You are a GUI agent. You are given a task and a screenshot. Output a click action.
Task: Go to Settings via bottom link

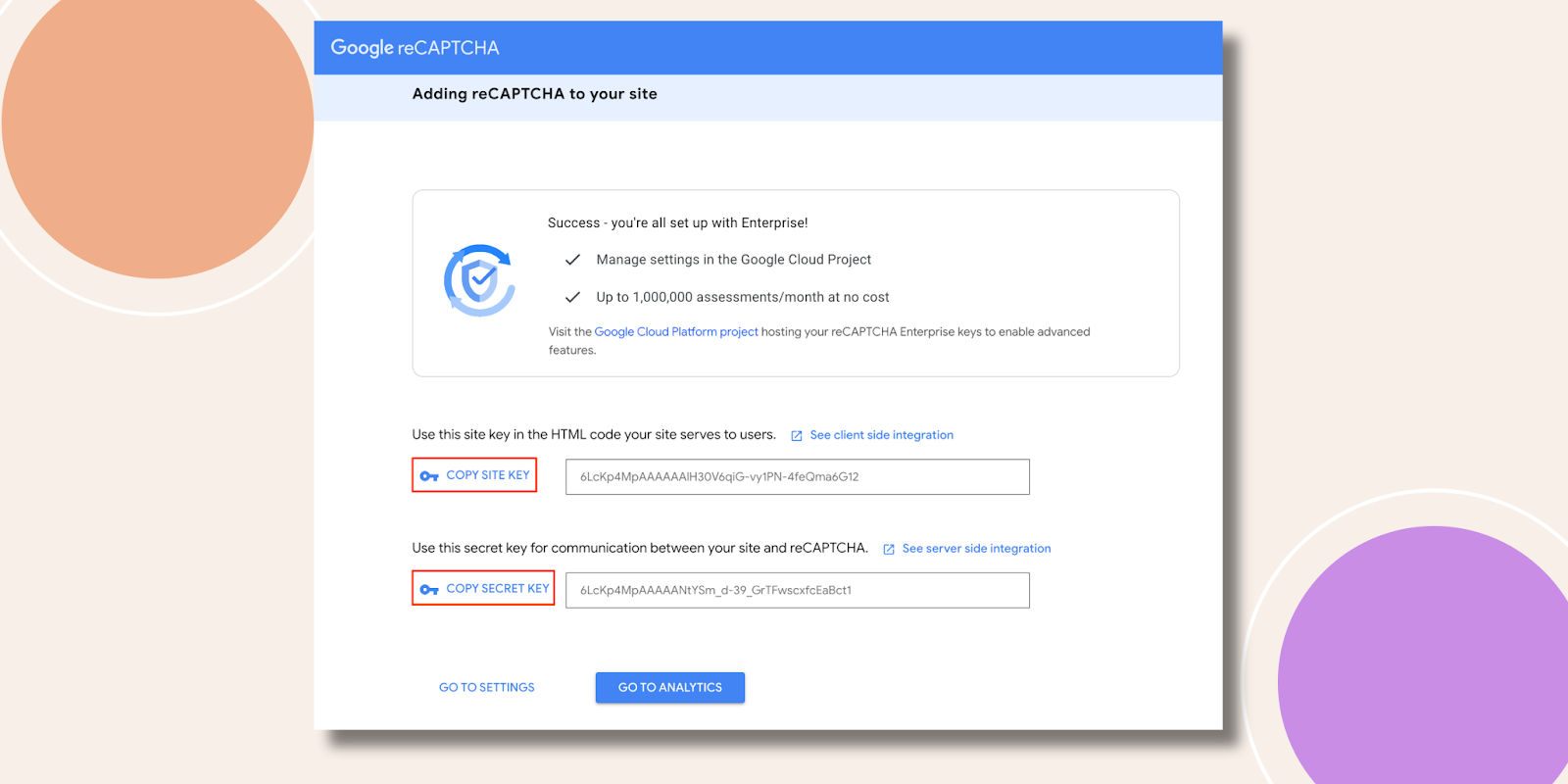coord(486,688)
